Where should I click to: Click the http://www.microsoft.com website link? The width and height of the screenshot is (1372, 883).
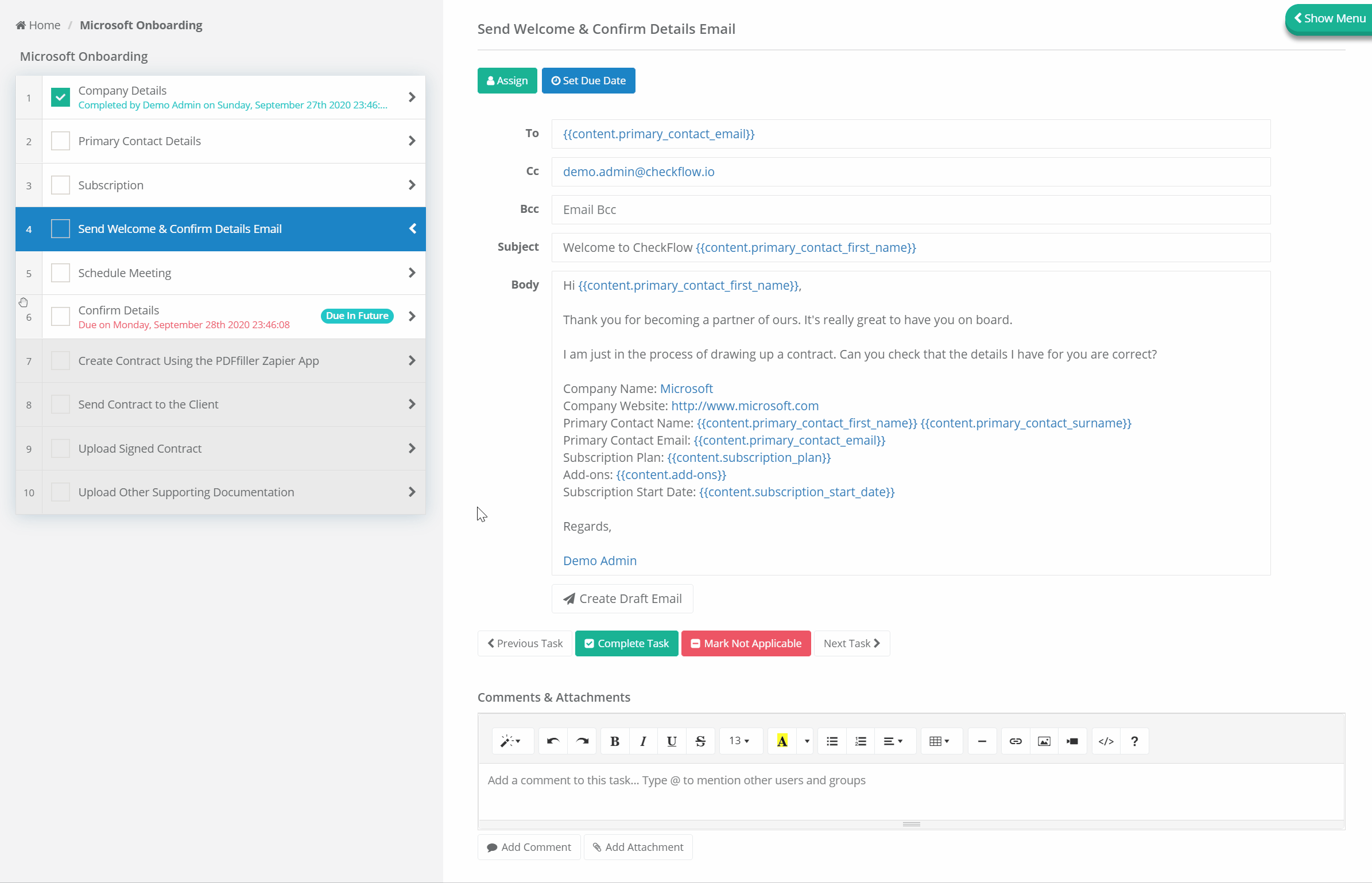coord(745,405)
